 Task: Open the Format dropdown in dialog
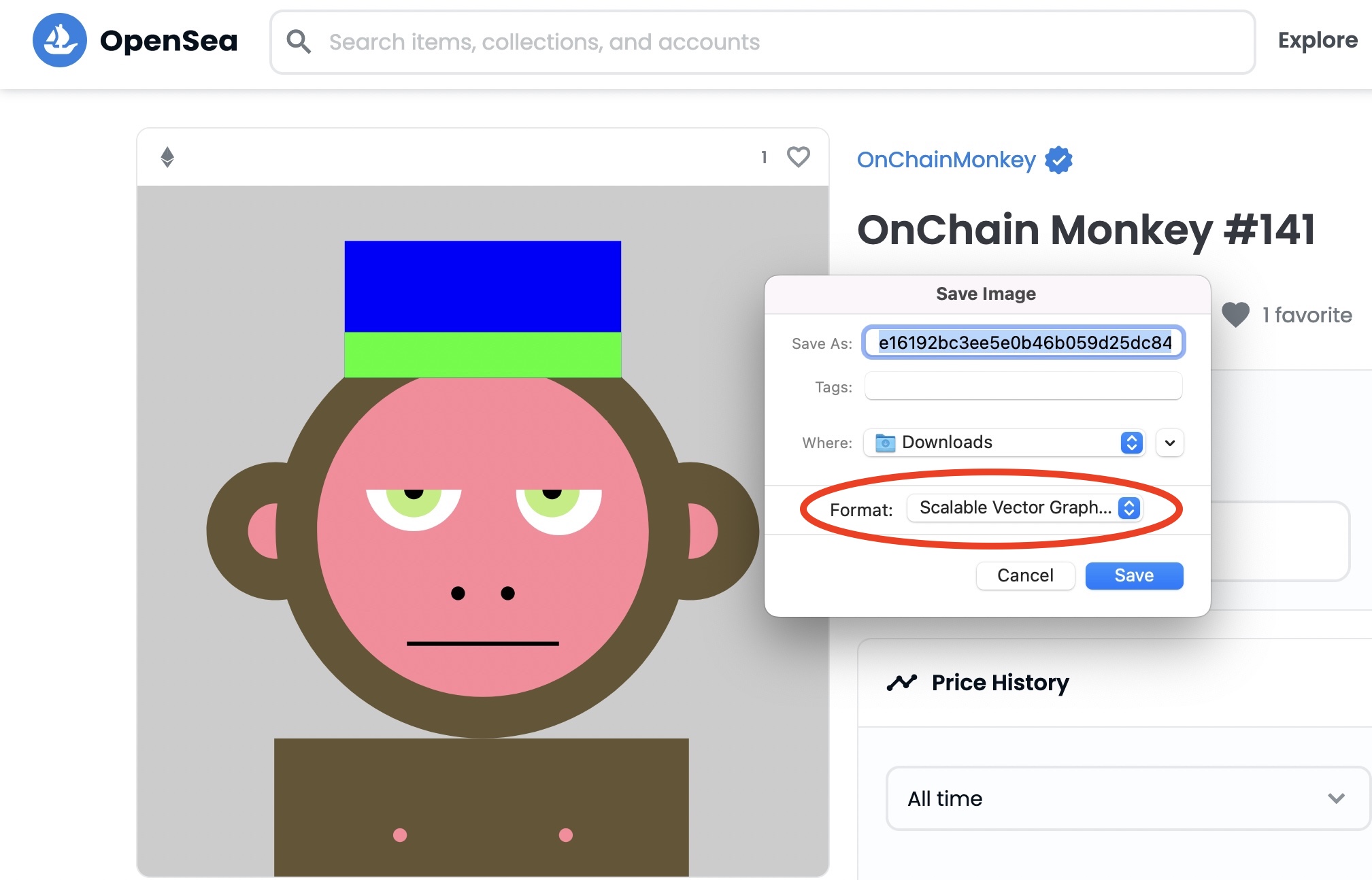point(1024,508)
